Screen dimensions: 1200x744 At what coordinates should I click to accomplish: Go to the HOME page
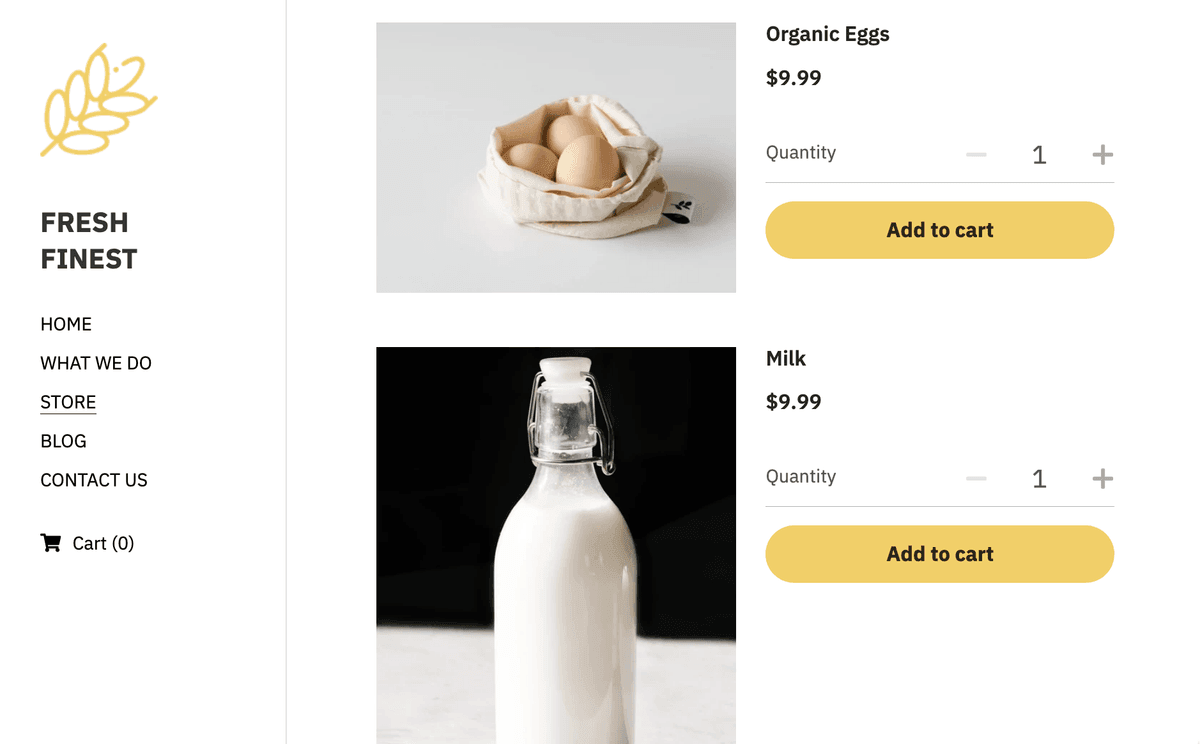point(66,324)
